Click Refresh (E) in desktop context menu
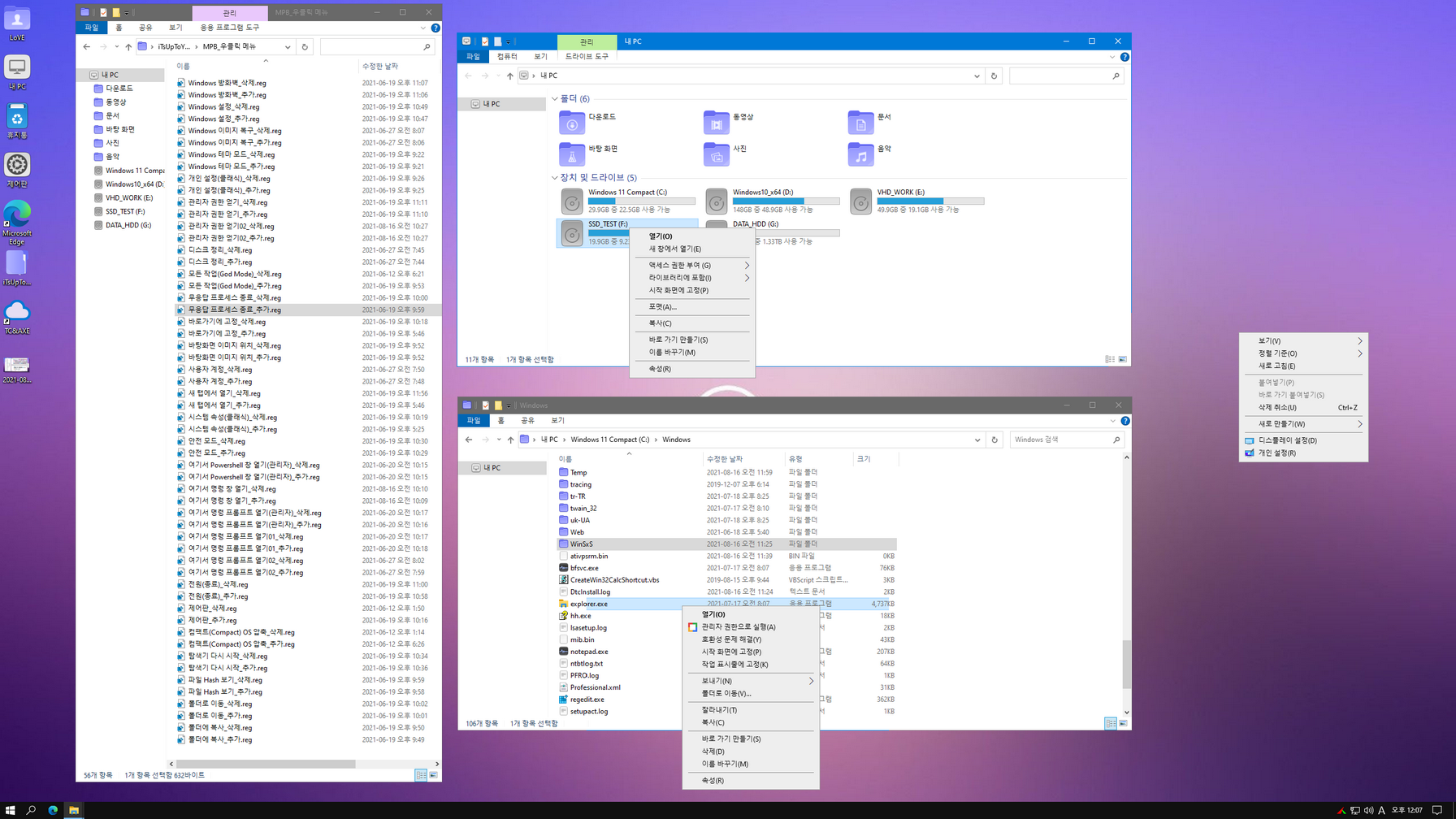This screenshot has height=819, width=1456. [x=1303, y=366]
